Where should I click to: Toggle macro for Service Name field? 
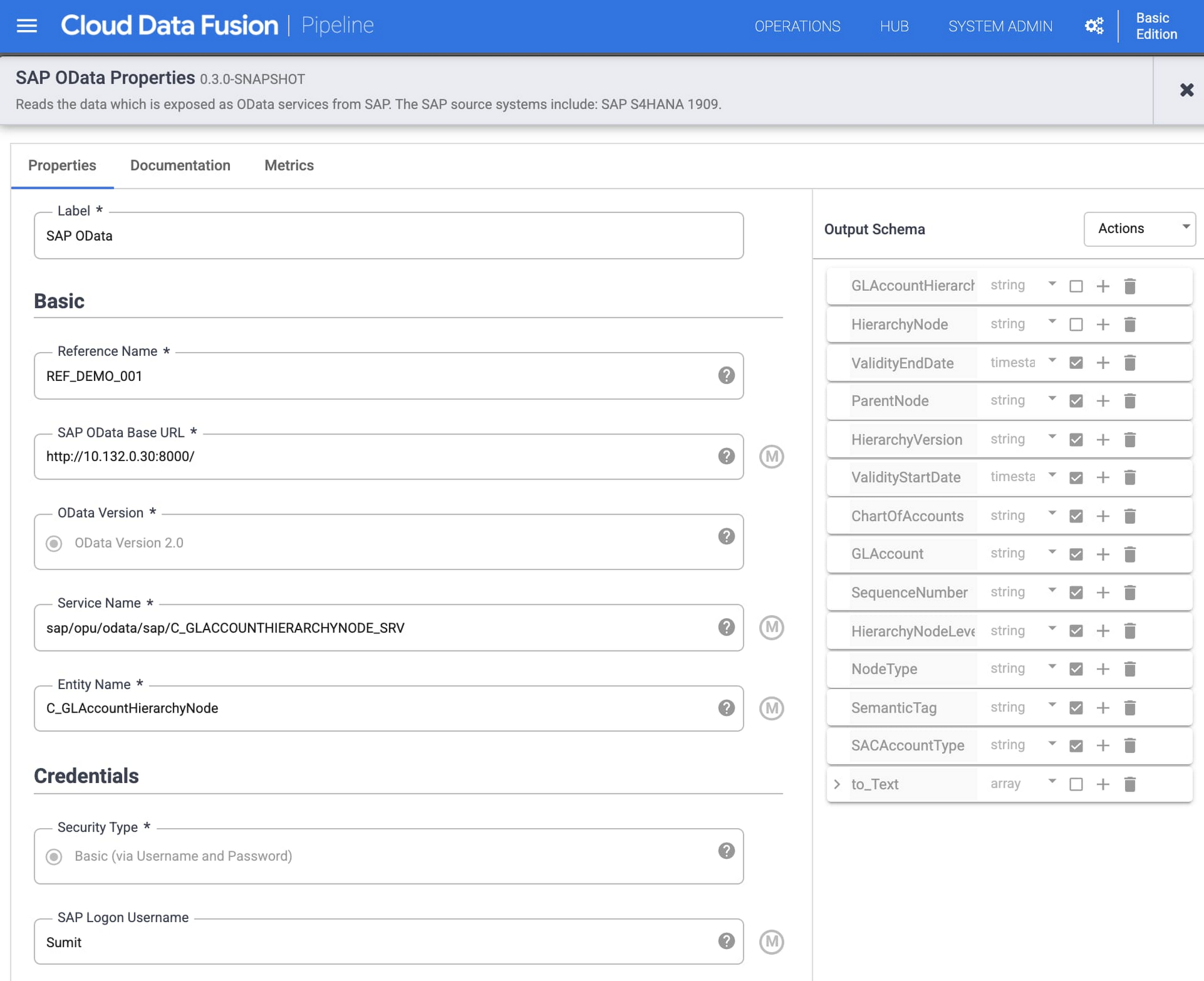pyautogui.click(x=771, y=628)
